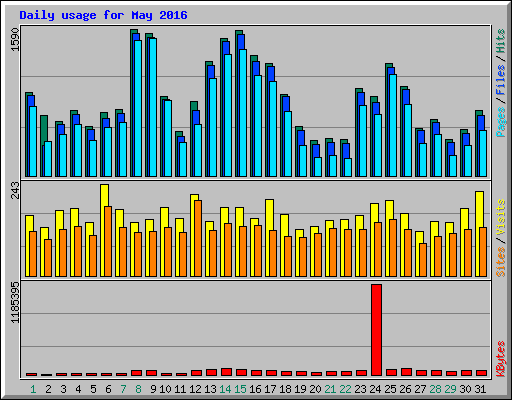Click day label 18 on the axis
The width and height of the screenshot is (512, 400).
coord(285,389)
